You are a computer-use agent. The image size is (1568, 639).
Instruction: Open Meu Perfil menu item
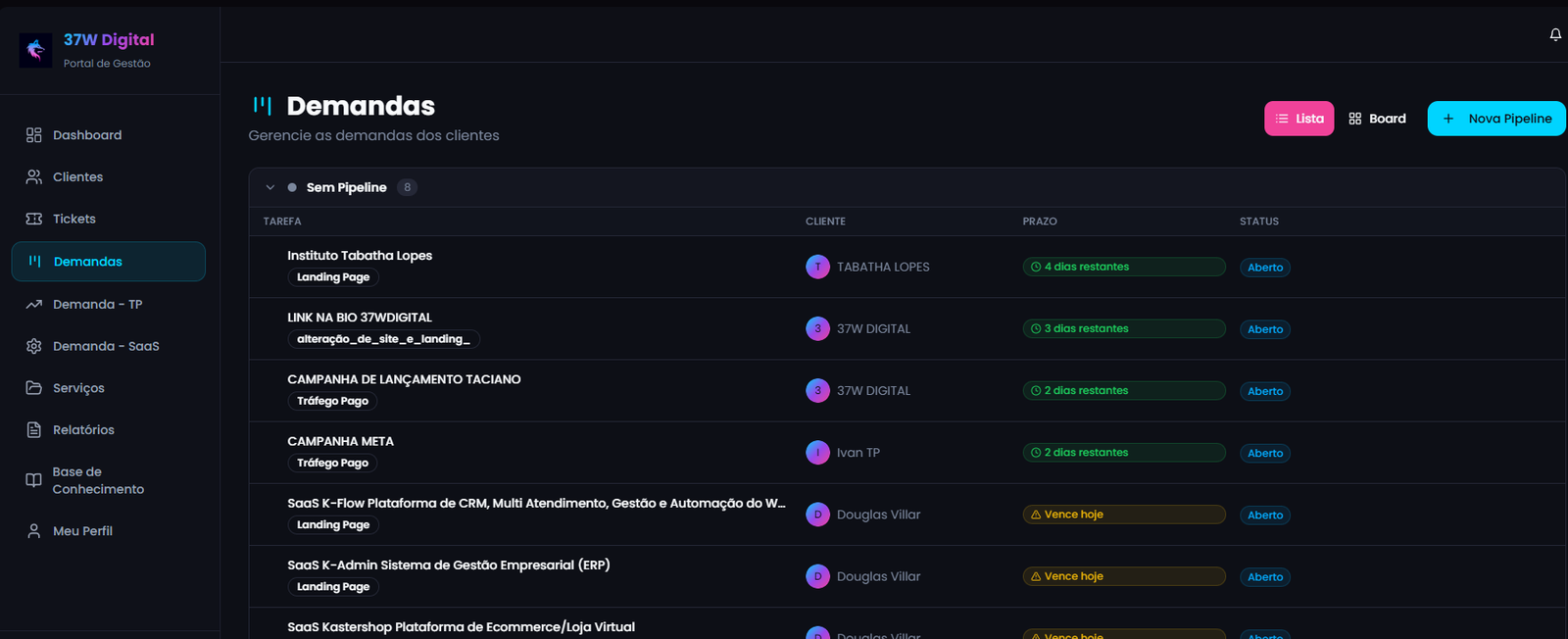pyautogui.click(x=82, y=531)
